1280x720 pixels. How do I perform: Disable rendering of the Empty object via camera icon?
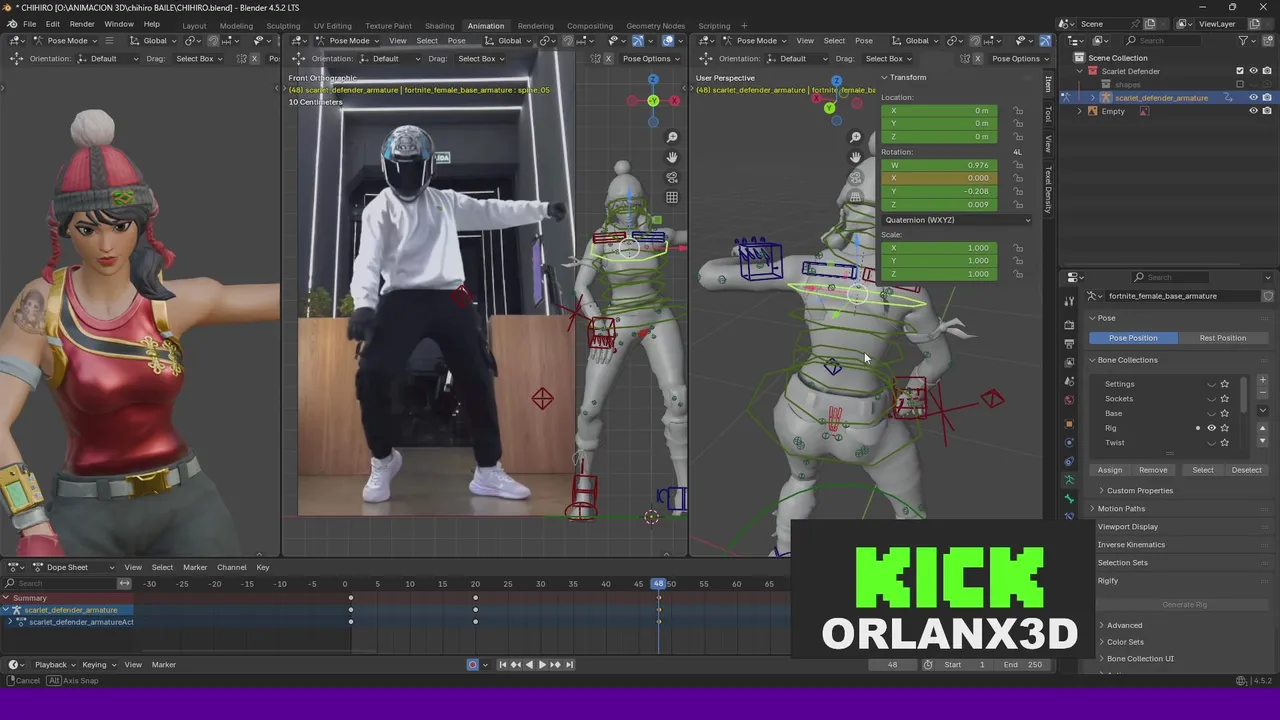(x=1267, y=111)
